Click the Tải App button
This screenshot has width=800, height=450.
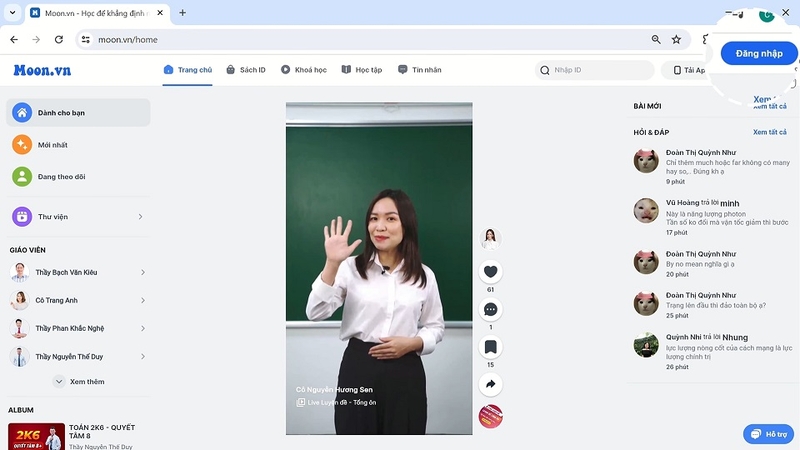tap(688, 70)
